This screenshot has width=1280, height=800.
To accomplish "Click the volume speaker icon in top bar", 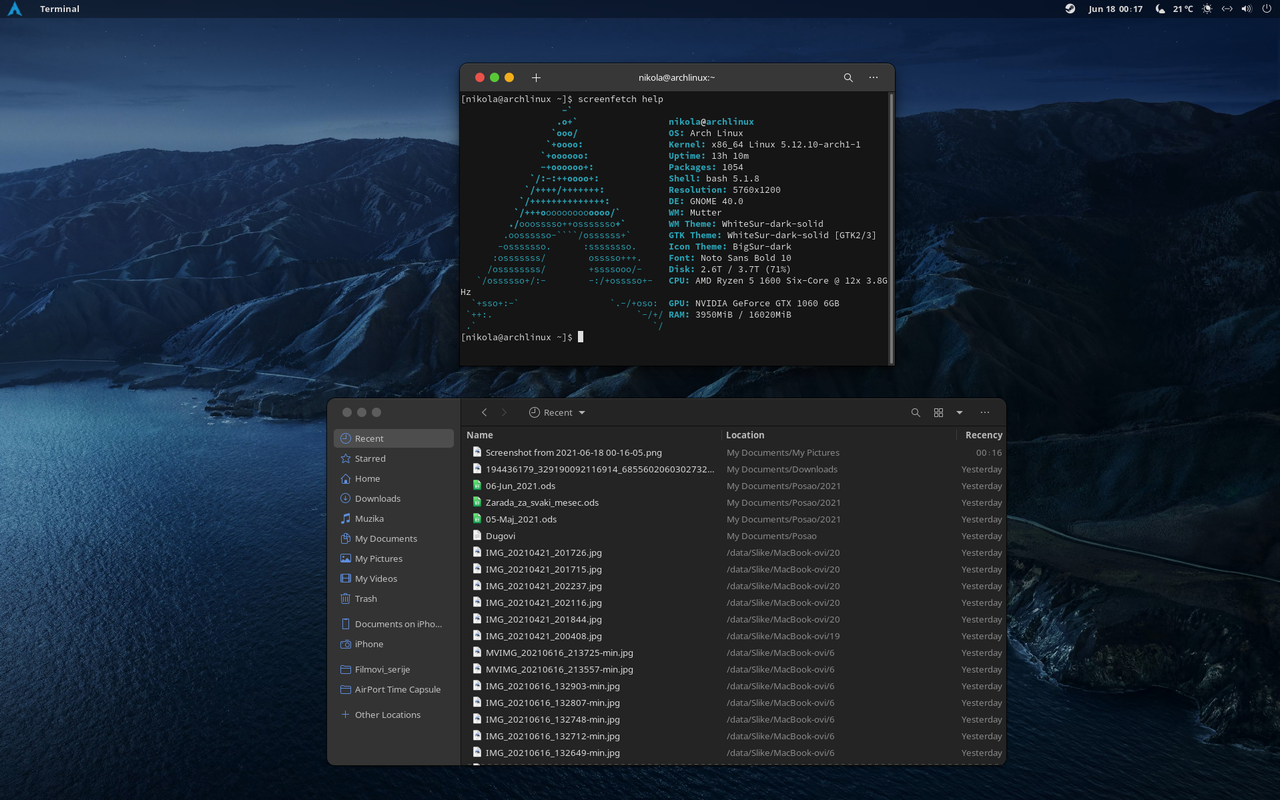I will pyautogui.click(x=1246, y=9).
